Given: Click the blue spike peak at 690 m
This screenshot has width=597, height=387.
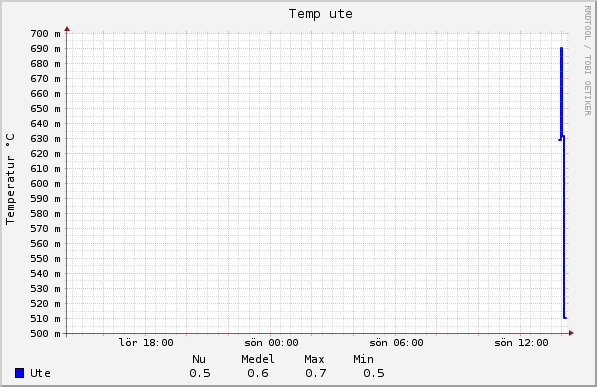Looking at the screenshot, I should [561, 49].
